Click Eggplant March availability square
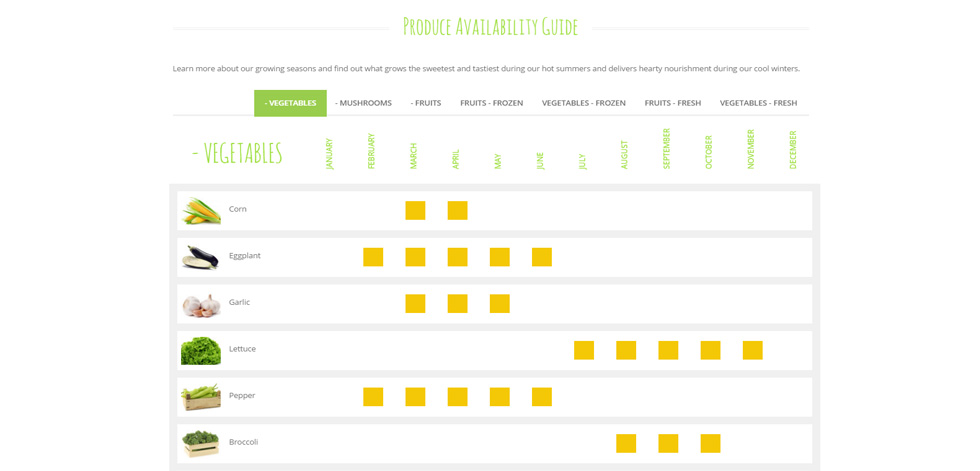The image size is (980, 471). 416,257
